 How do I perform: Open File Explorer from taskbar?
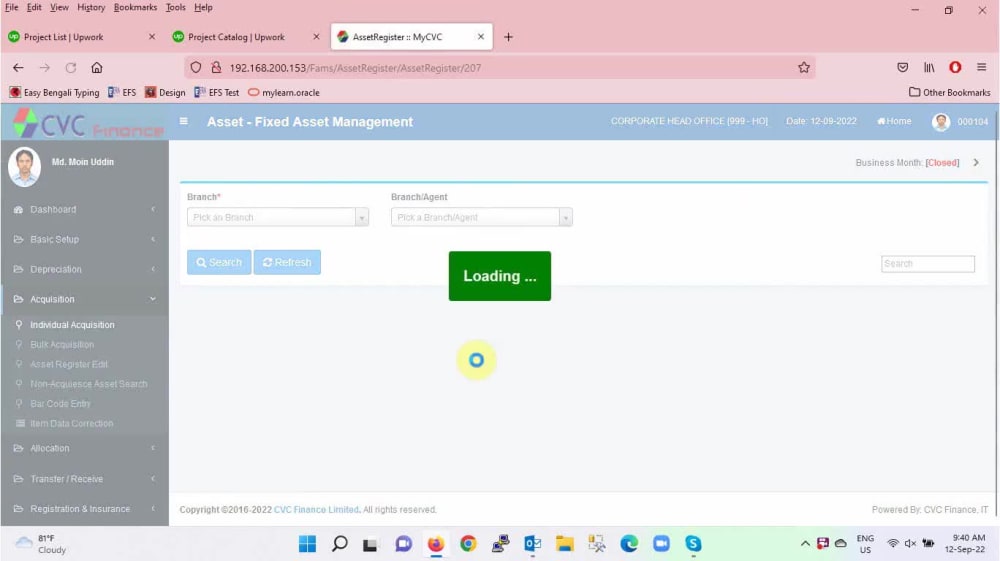tap(564, 544)
